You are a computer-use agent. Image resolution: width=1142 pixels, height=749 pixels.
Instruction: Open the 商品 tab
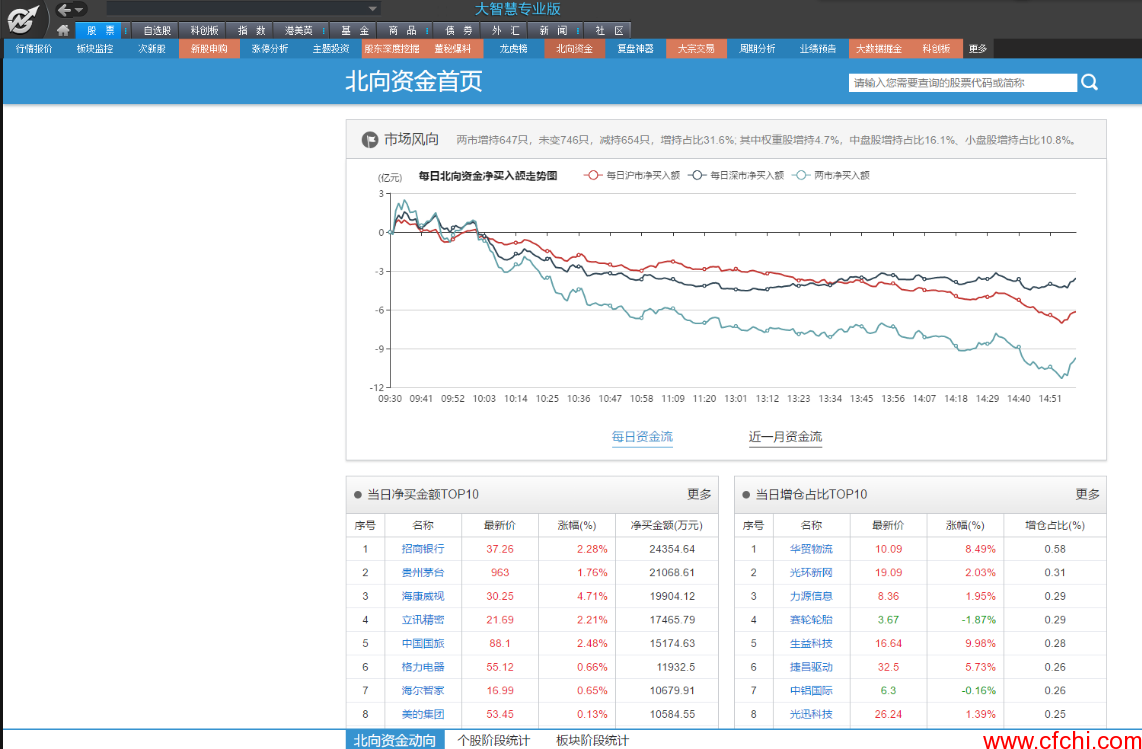402,31
